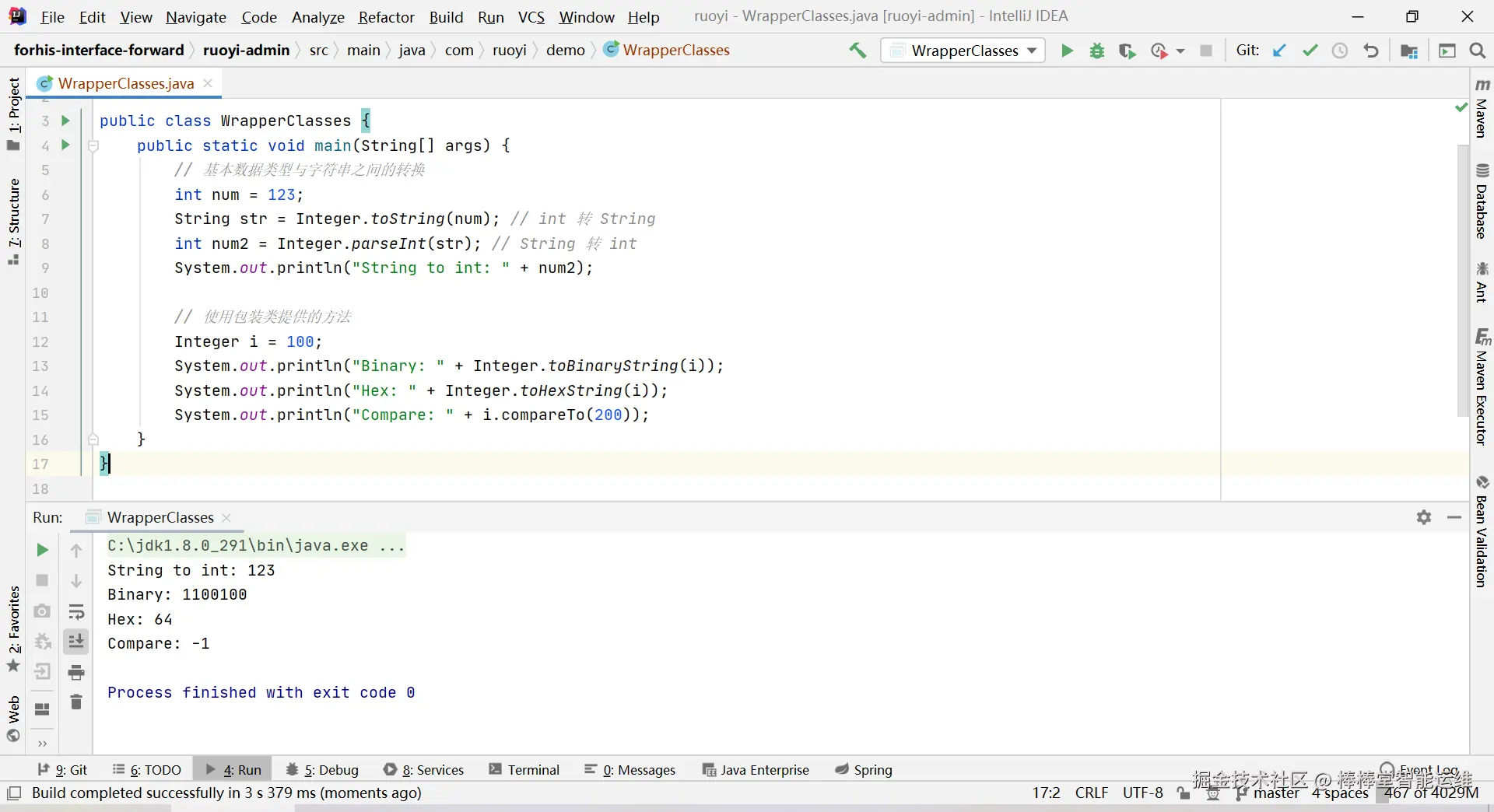The image size is (1494, 812).
Task: Show Git history clock icon
Action: [1340, 51]
